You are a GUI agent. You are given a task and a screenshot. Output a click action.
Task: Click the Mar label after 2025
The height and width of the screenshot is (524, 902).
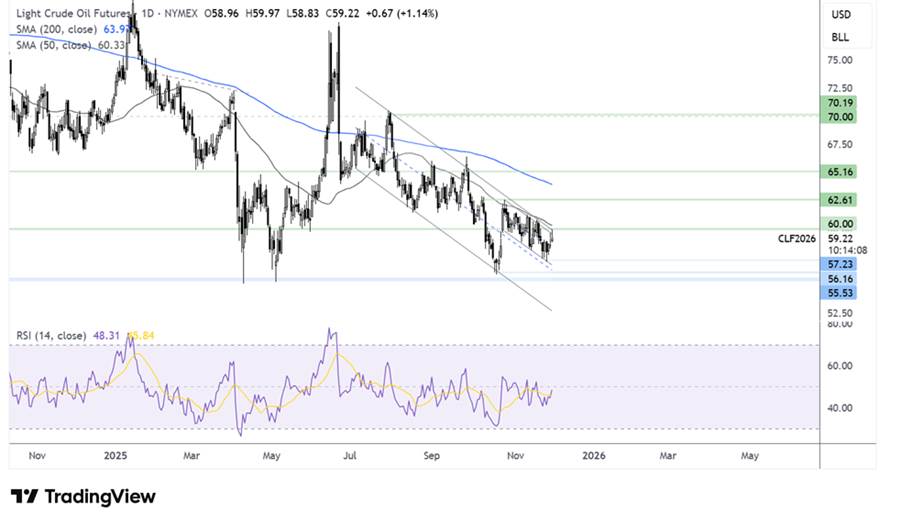pos(192,456)
